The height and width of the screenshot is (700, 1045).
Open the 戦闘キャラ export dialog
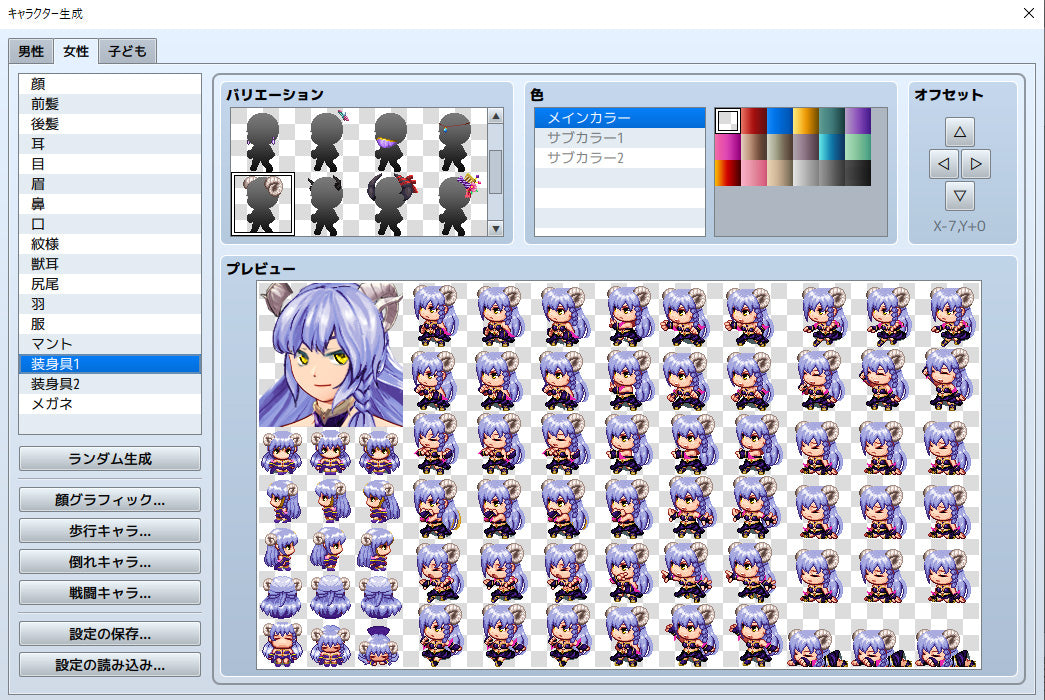click(109, 592)
